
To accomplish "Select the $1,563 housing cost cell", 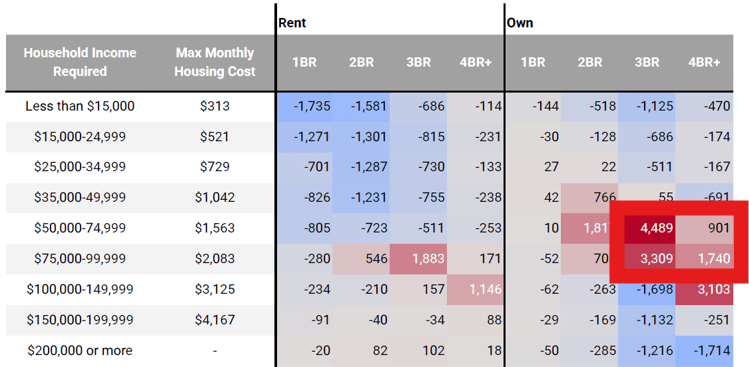I will coord(214,228).
